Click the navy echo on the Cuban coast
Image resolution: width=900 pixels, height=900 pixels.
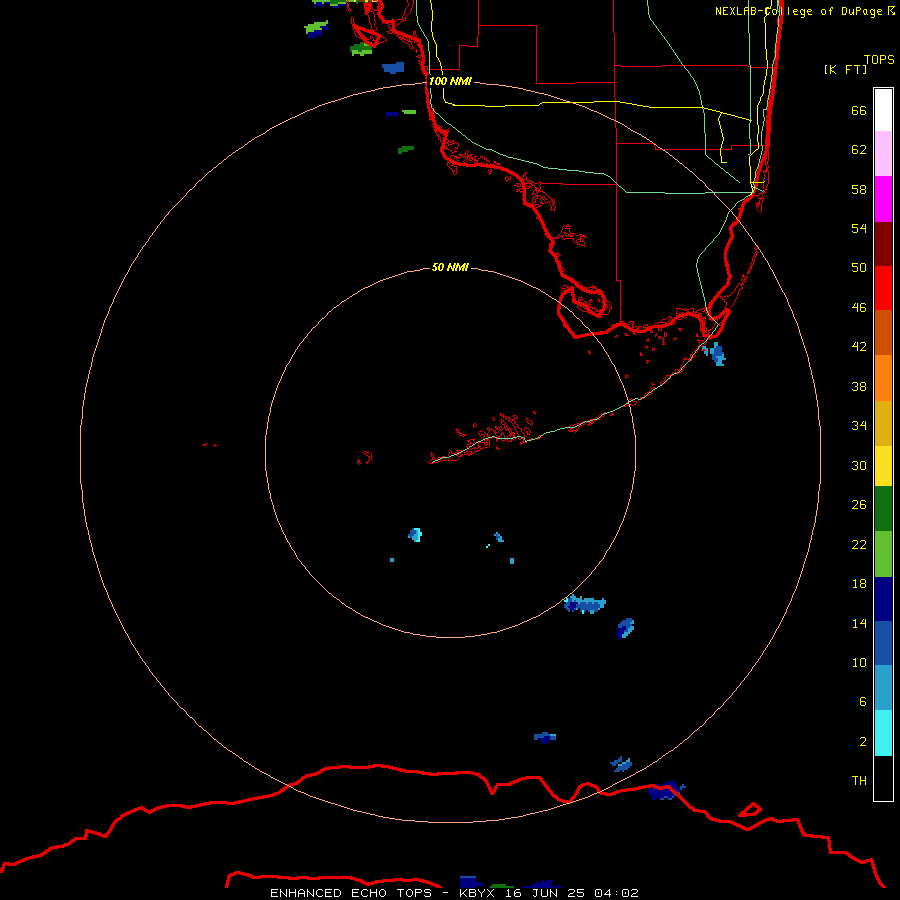point(666,790)
